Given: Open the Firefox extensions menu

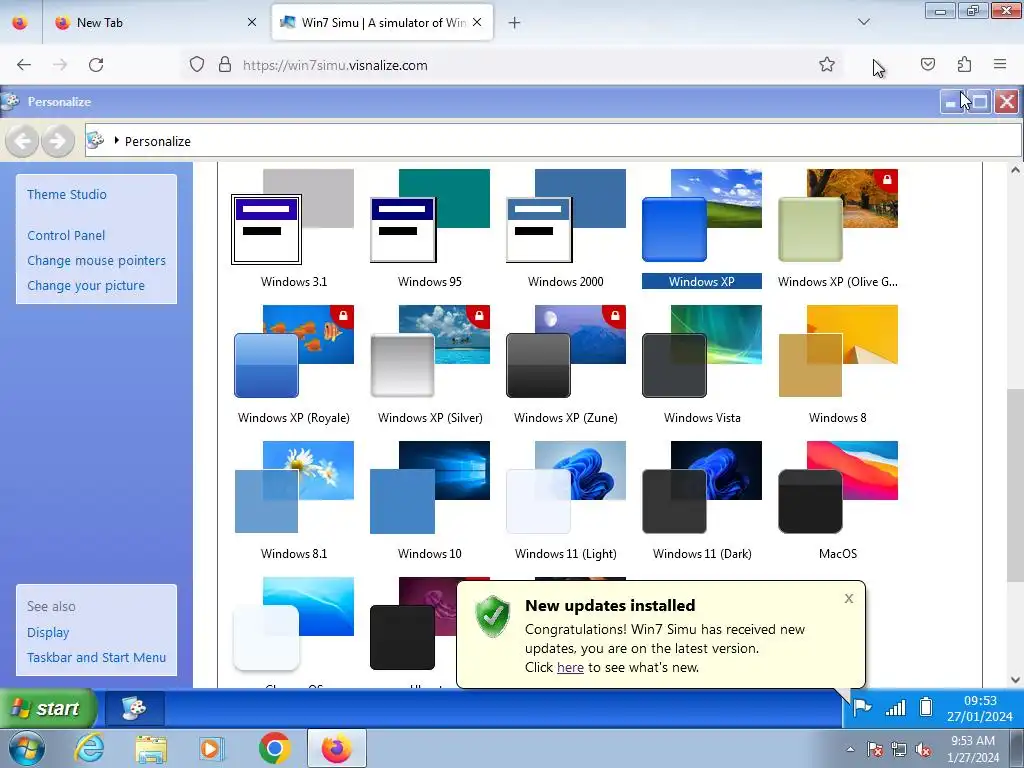Looking at the screenshot, I should [964, 65].
